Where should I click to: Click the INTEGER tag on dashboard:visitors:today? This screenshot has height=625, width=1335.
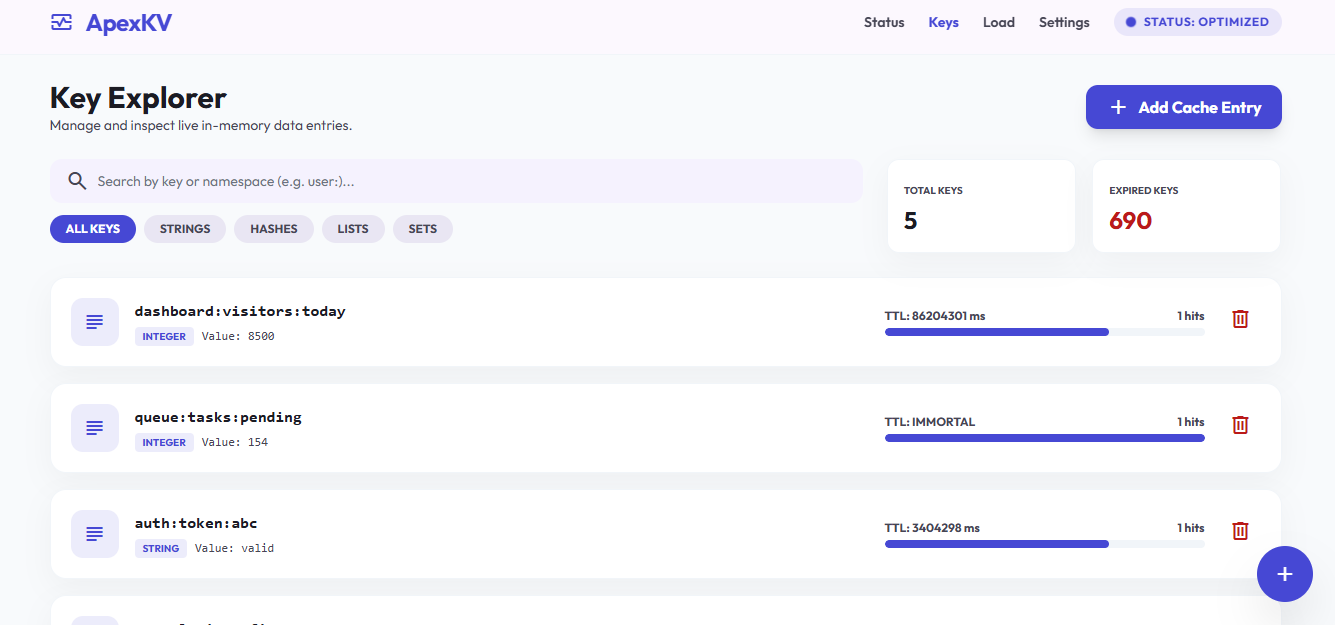coord(164,337)
